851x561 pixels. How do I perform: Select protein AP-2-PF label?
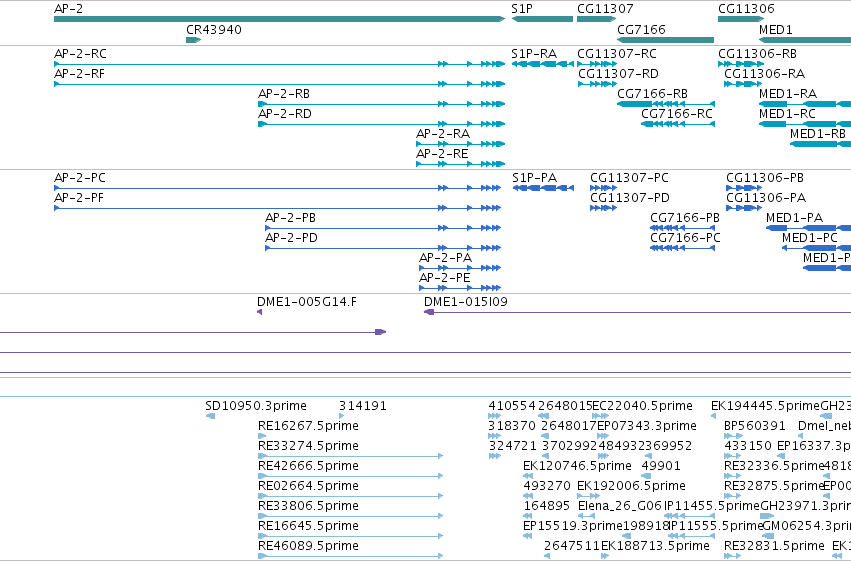79,198
